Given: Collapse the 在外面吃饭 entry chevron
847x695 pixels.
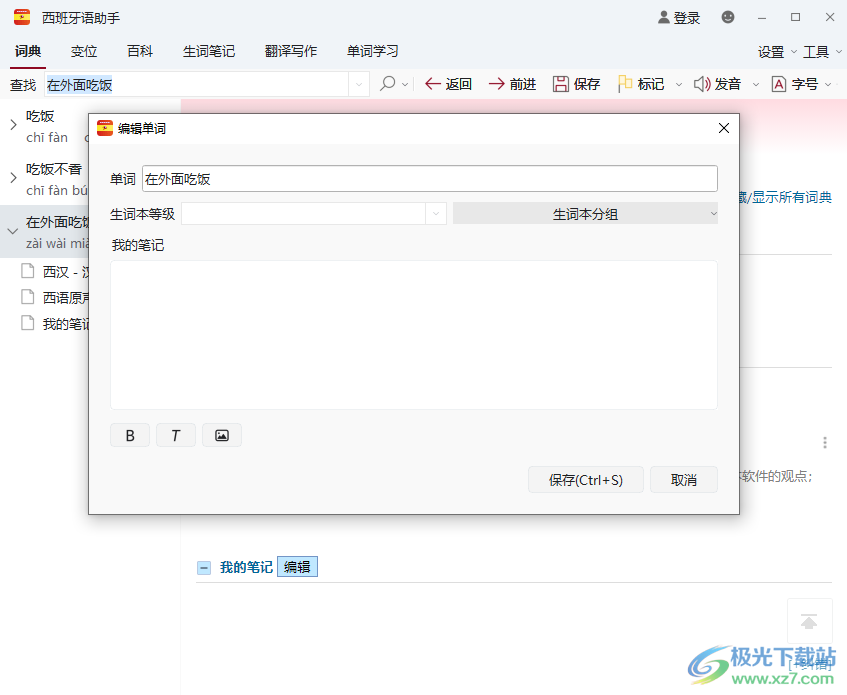Looking at the screenshot, I should (13, 231).
